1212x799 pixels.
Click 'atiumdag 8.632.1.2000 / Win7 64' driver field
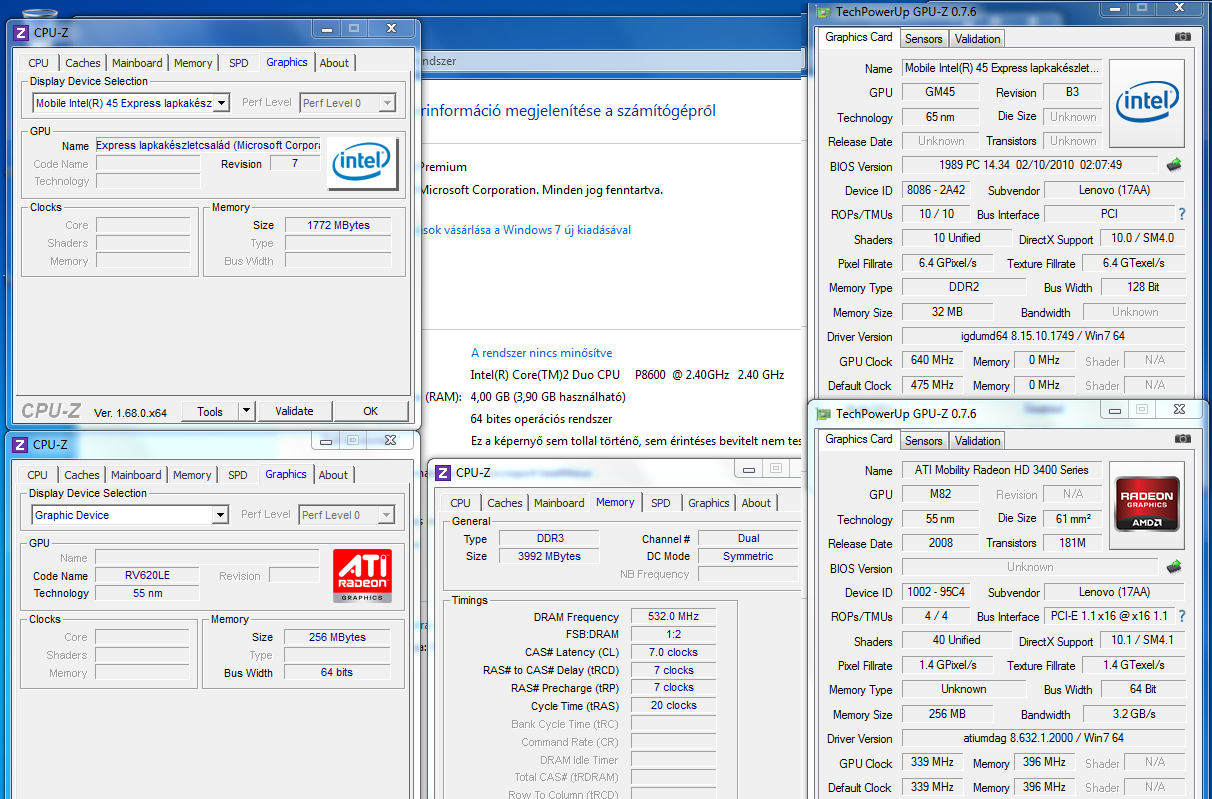click(x=1043, y=739)
